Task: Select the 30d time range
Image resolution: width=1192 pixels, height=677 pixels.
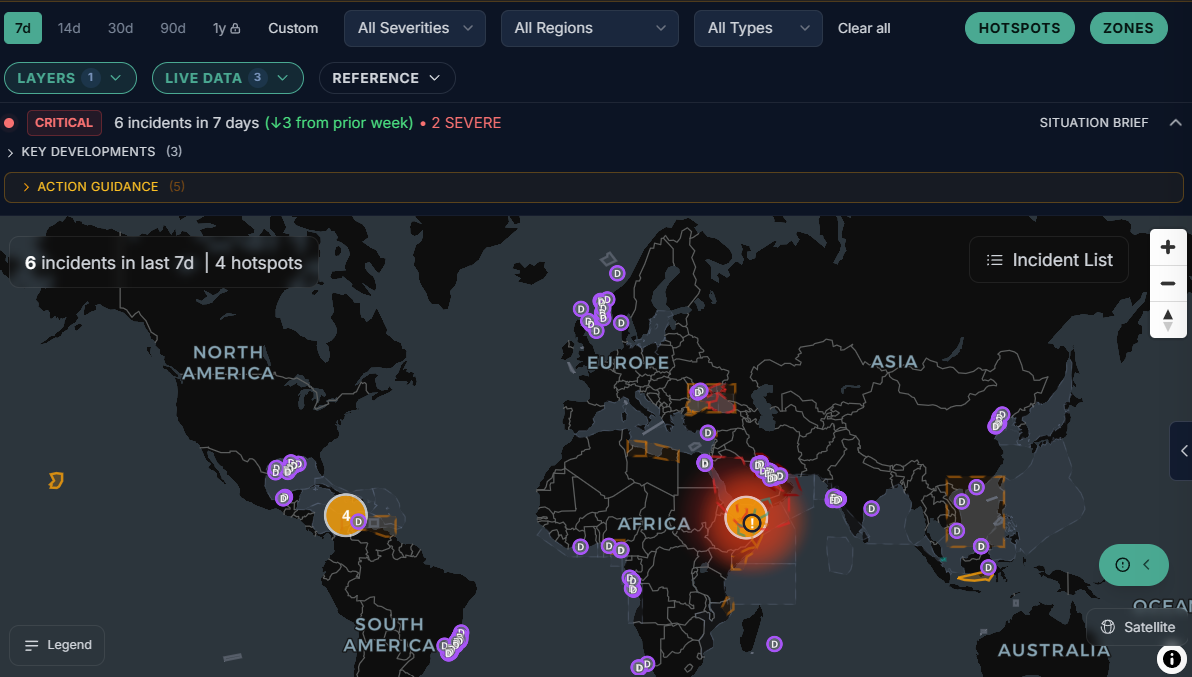Action: 120,28
